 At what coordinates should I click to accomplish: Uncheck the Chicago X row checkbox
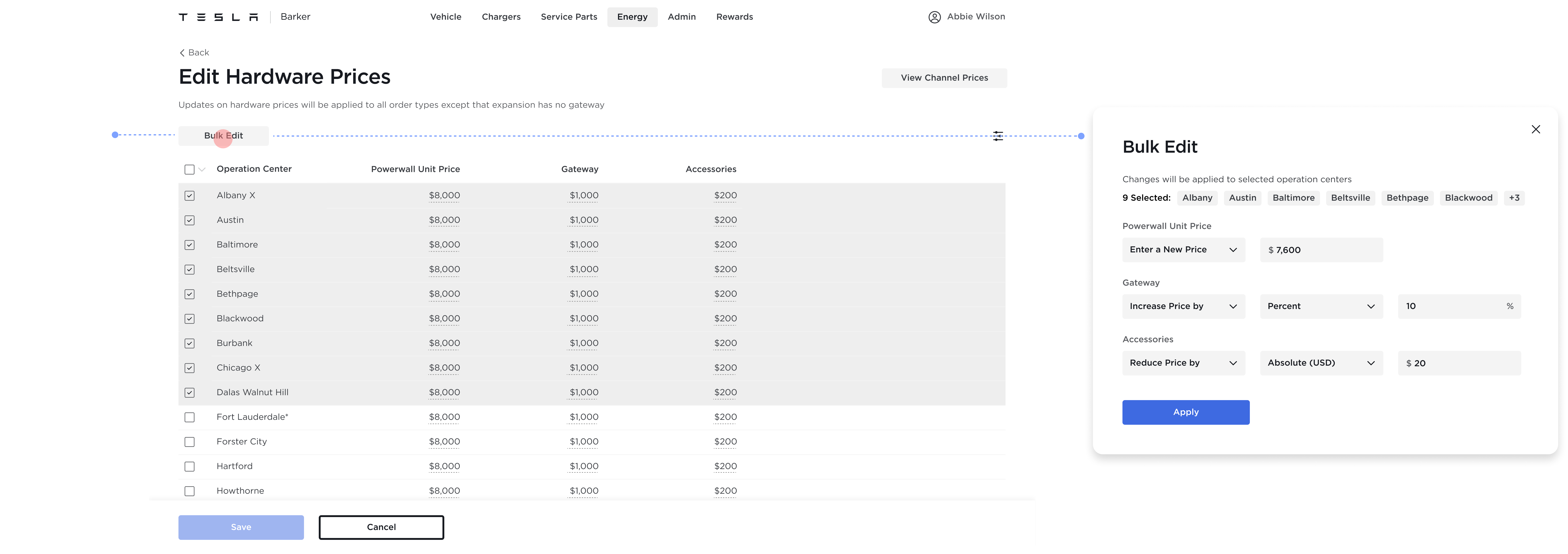[x=189, y=368]
